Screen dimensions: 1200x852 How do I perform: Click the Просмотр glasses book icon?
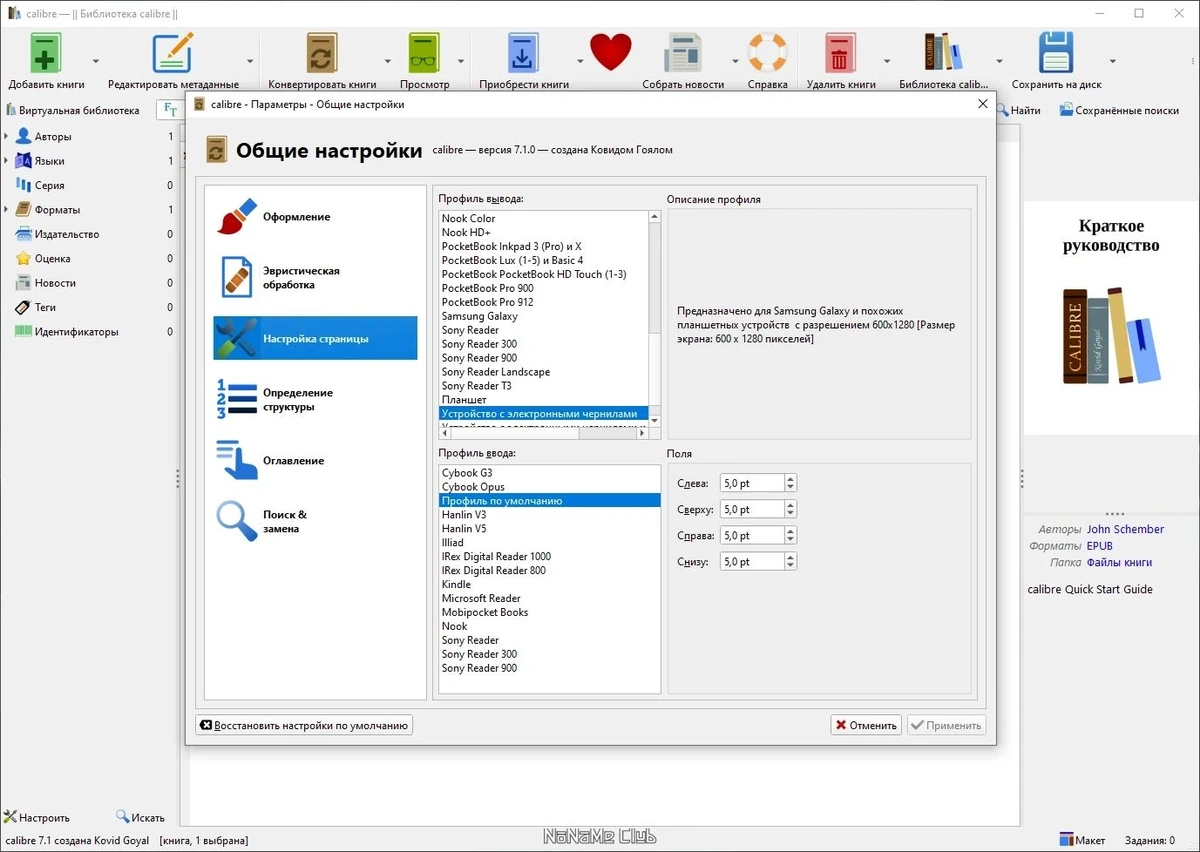(x=424, y=53)
